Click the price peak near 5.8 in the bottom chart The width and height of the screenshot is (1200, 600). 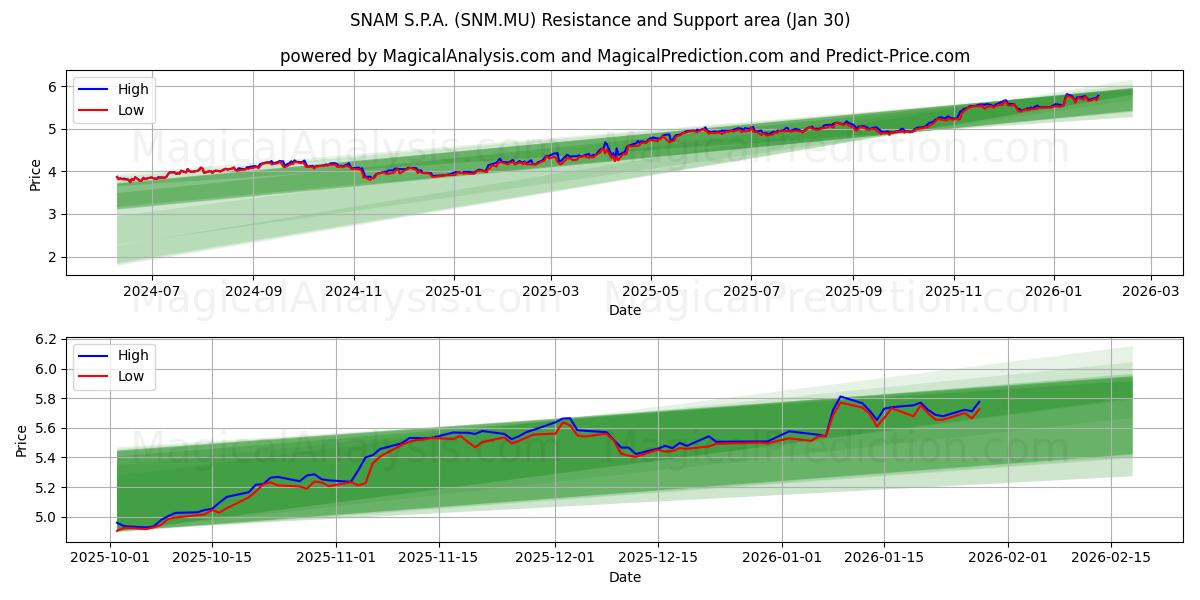coord(840,397)
